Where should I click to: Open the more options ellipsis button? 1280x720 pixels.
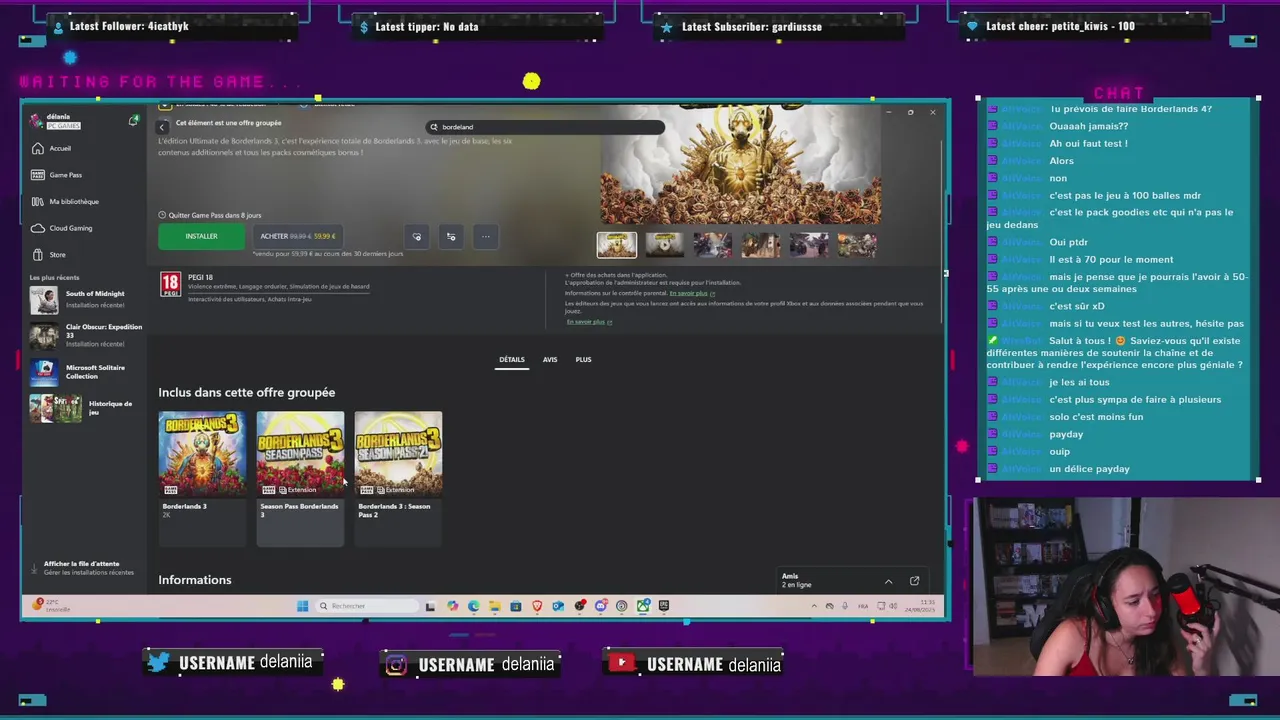pyautogui.click(x=486, y=236)
